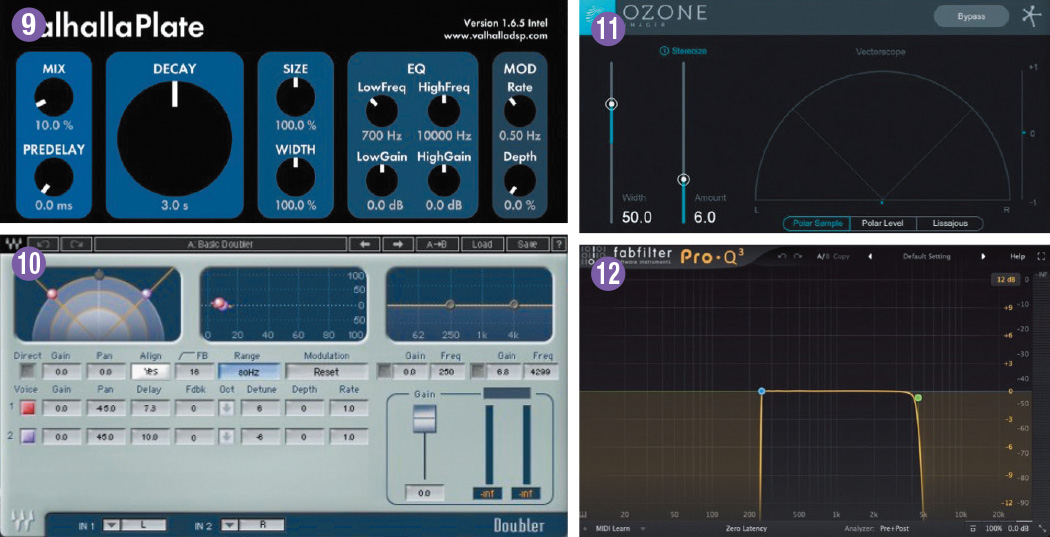Viewport: 1050px width, 537px height.
Task: Click A/B switch in Pro-Q 3
Action: pyautogui.click(x=822, y=256)
